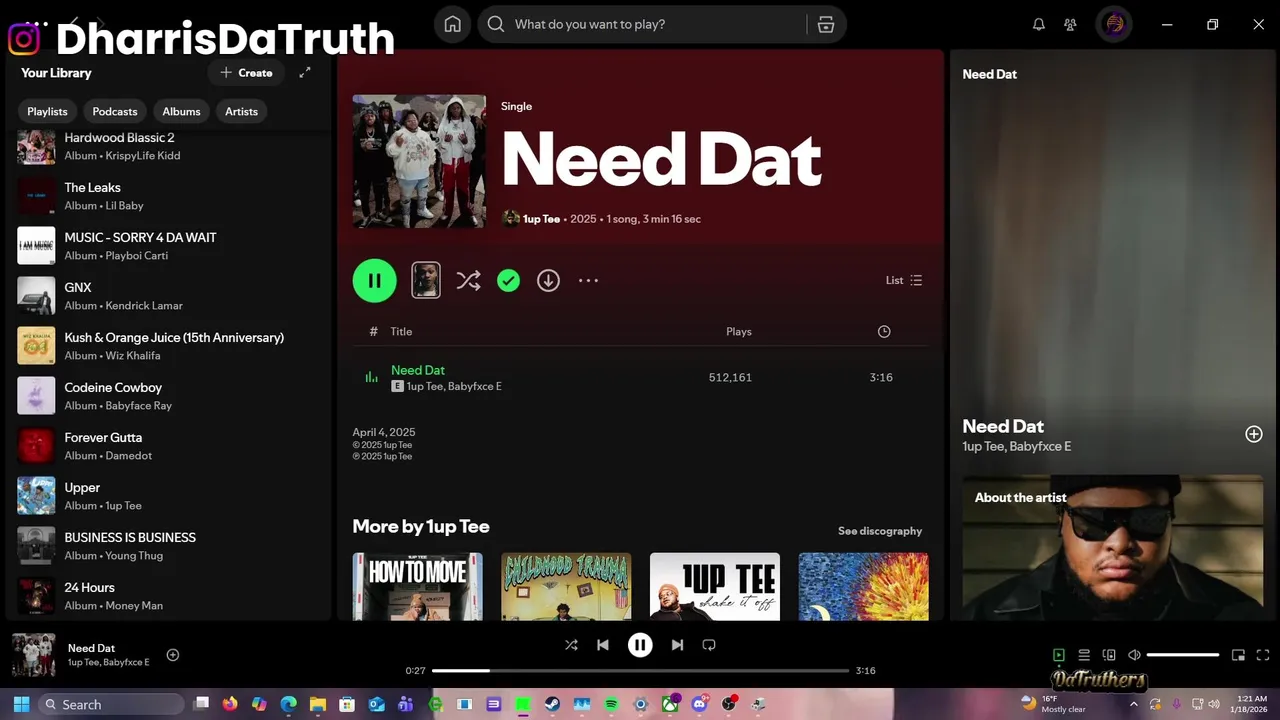Open the Queue panel

(1084, 655)
